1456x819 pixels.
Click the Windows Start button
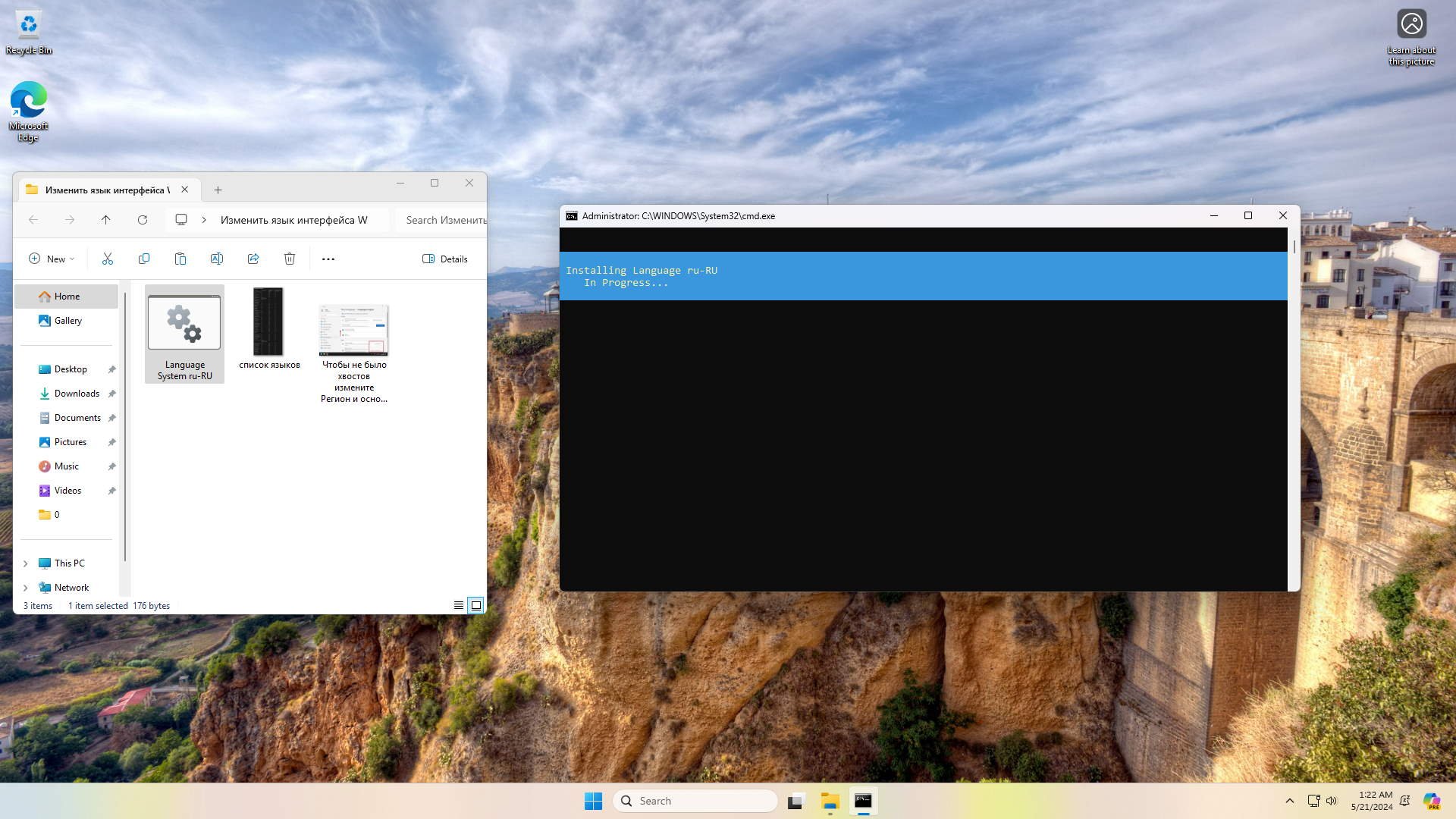click(593, 801)
